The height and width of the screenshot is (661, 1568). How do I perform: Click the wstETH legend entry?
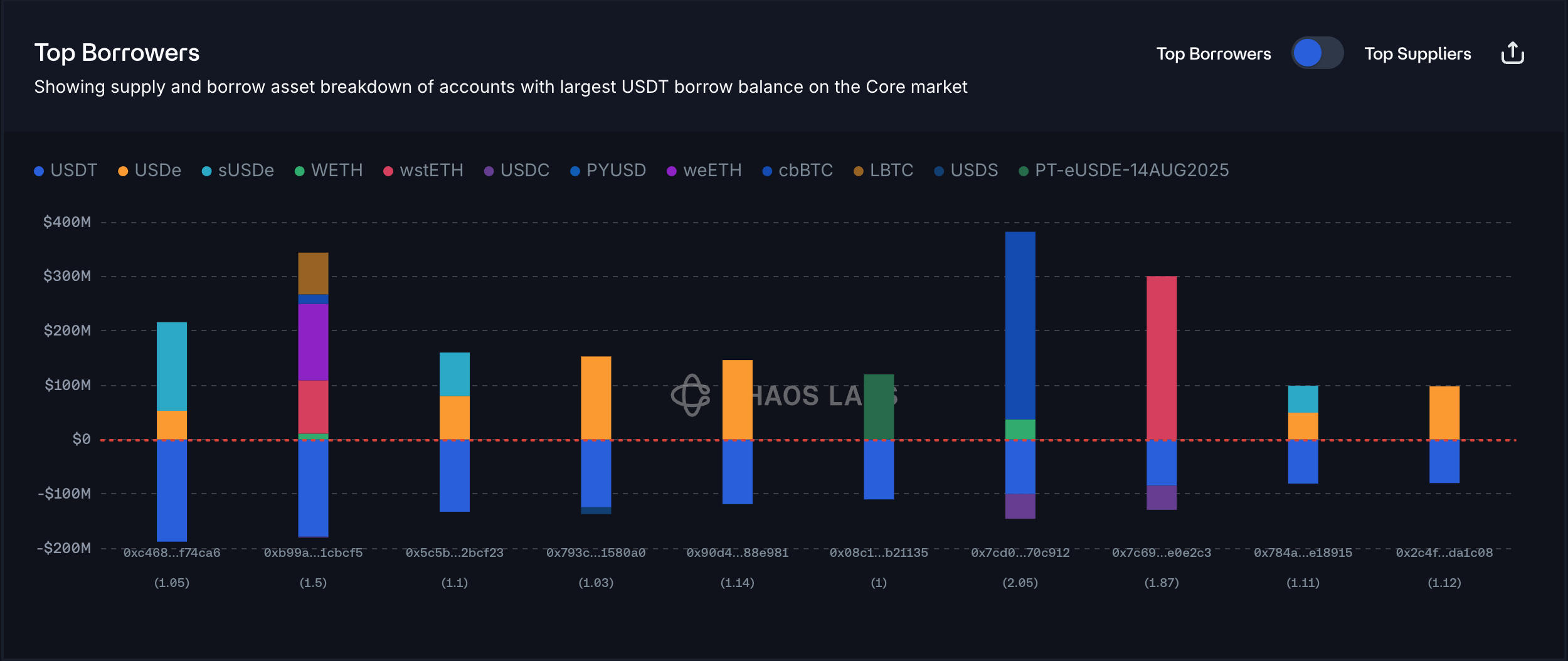pos(424,171)
